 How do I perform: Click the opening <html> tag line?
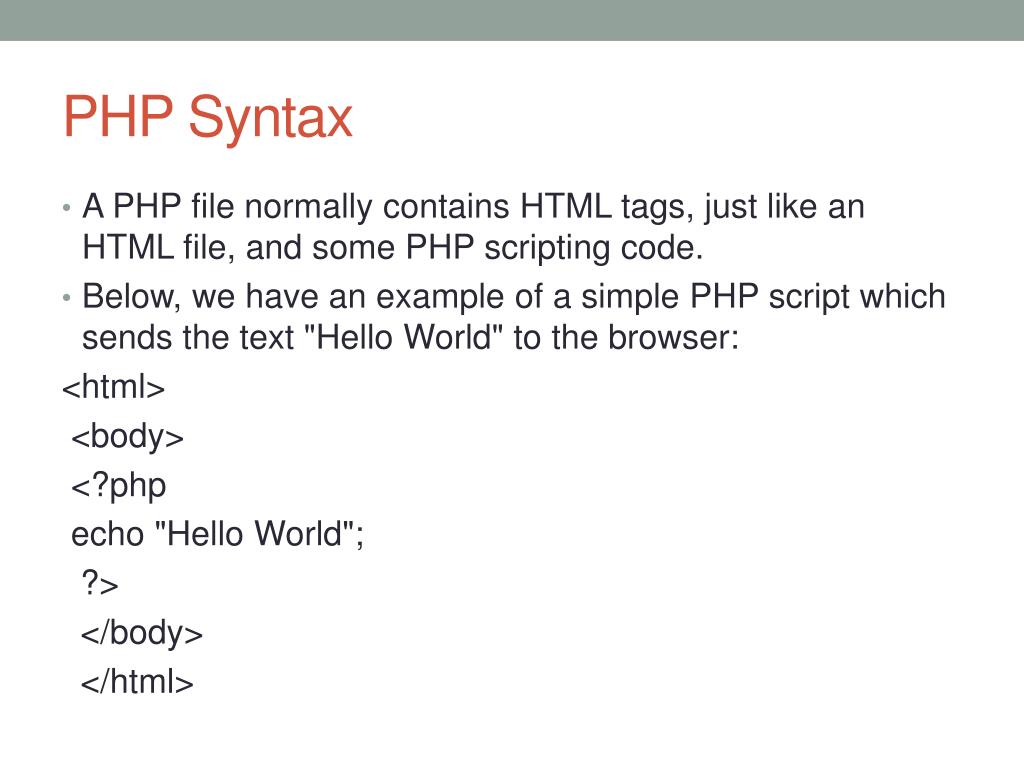click(x=114, y=387)
